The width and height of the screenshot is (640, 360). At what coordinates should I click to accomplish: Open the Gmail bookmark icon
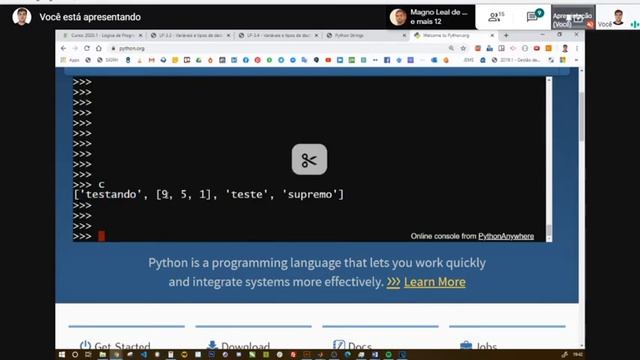click(x=151, y=60)
